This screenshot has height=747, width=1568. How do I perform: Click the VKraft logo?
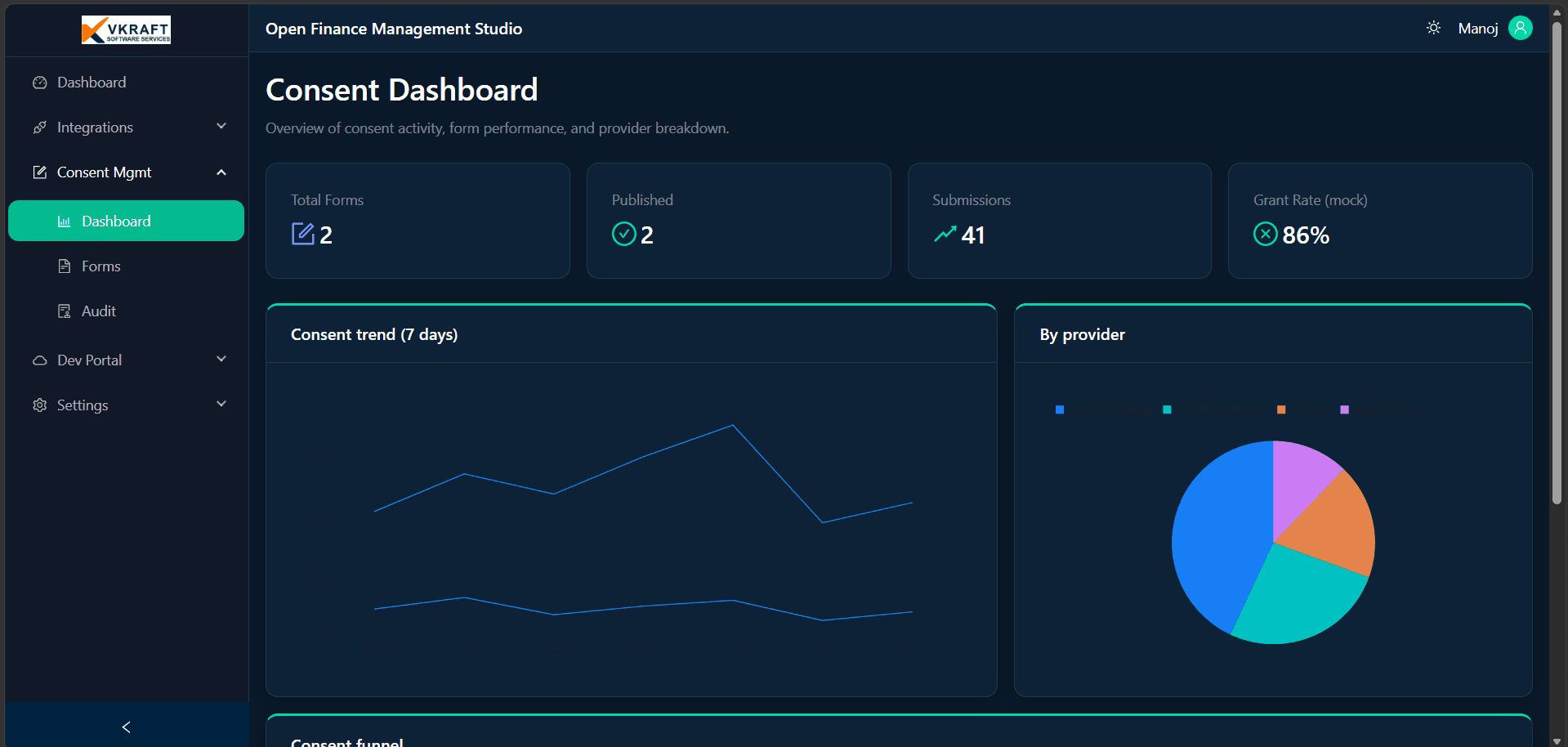pos(126,29)
